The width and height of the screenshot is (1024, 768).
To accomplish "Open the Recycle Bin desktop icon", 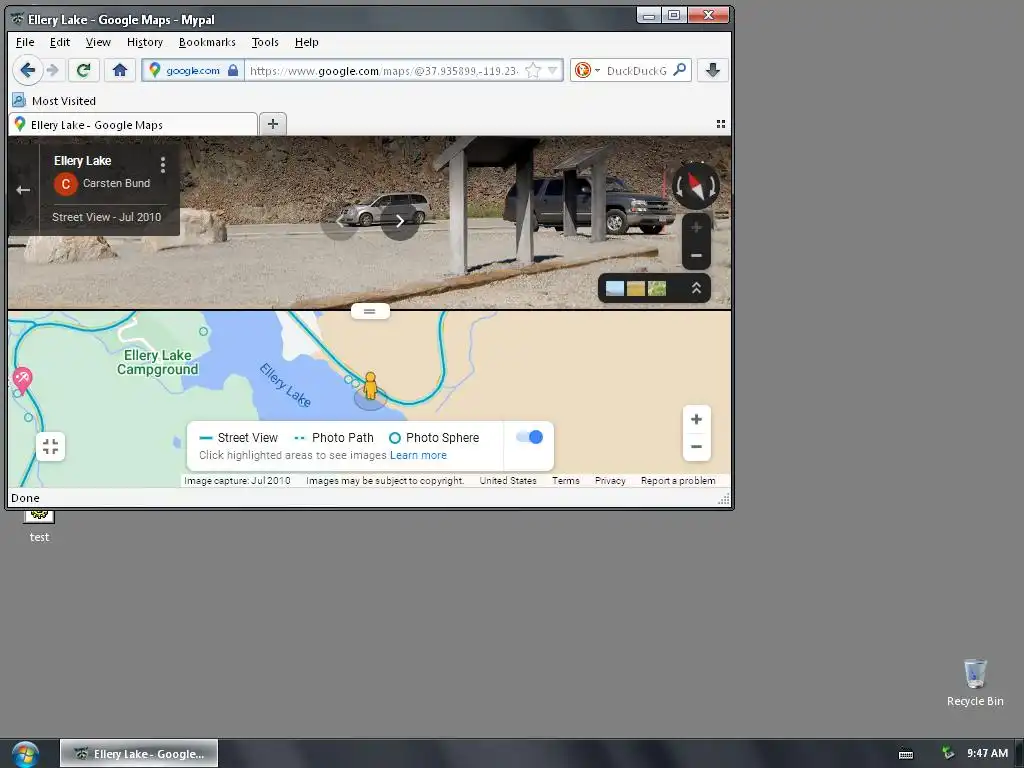I will (975, 683).
